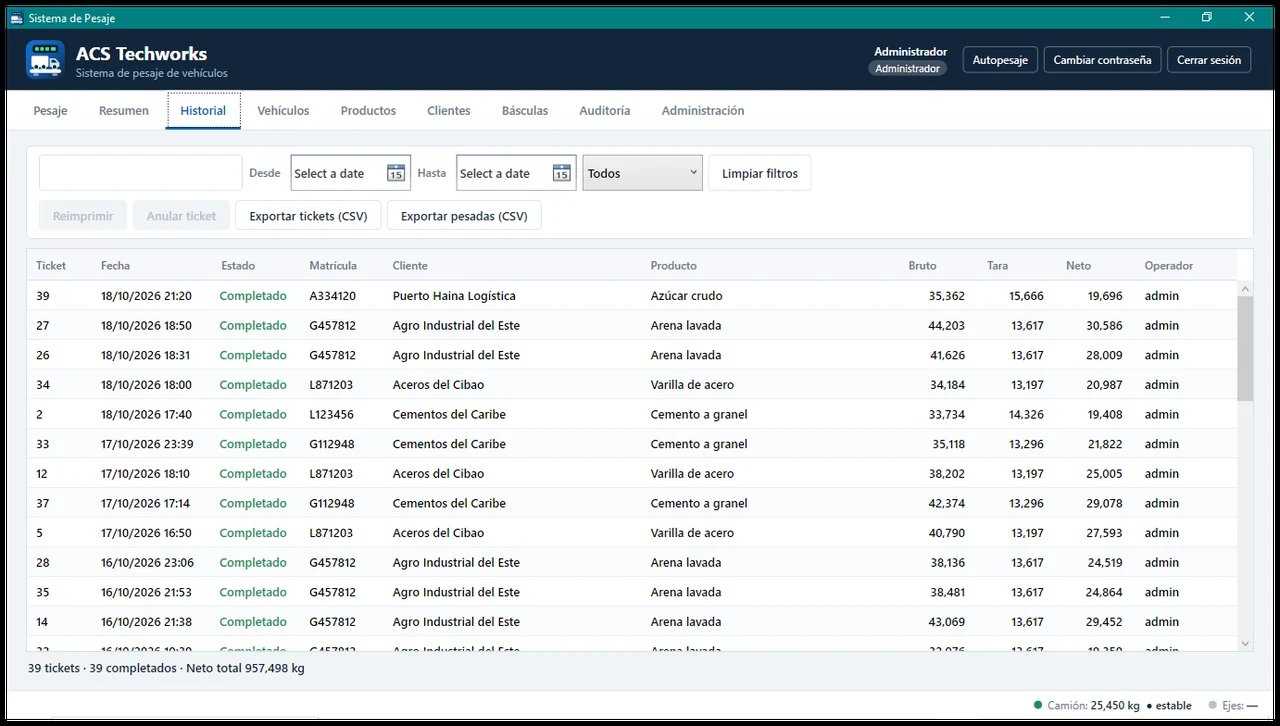Export tickets with Exportar tickets (CSV)
This screenshot has width=1280, height=726.
pyautogui.click(x=308, y=216)
